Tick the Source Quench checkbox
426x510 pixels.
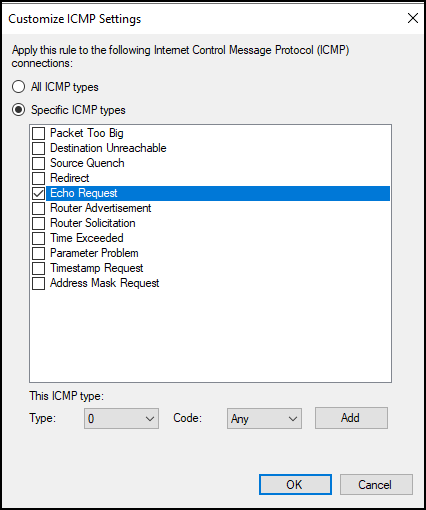(39, 163)
